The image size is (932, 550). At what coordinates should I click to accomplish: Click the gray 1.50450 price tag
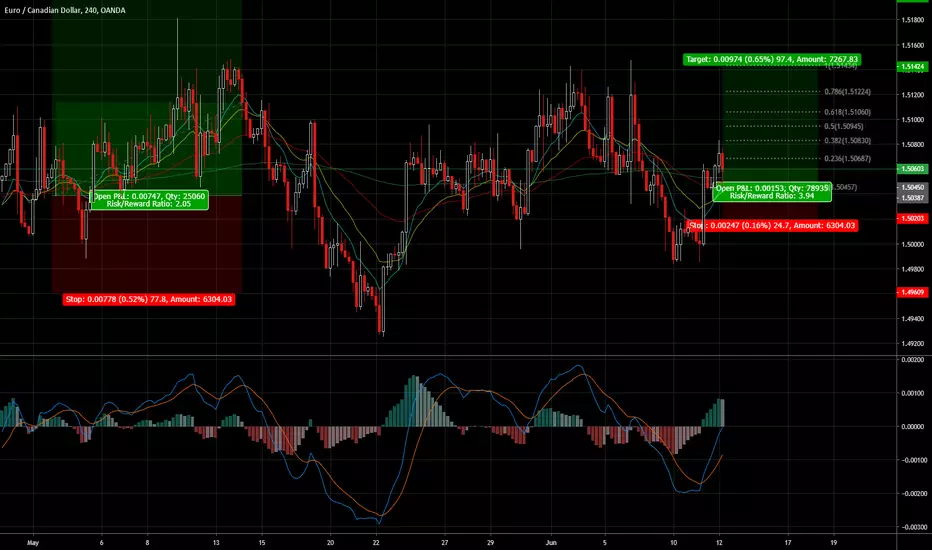(912, 187)
